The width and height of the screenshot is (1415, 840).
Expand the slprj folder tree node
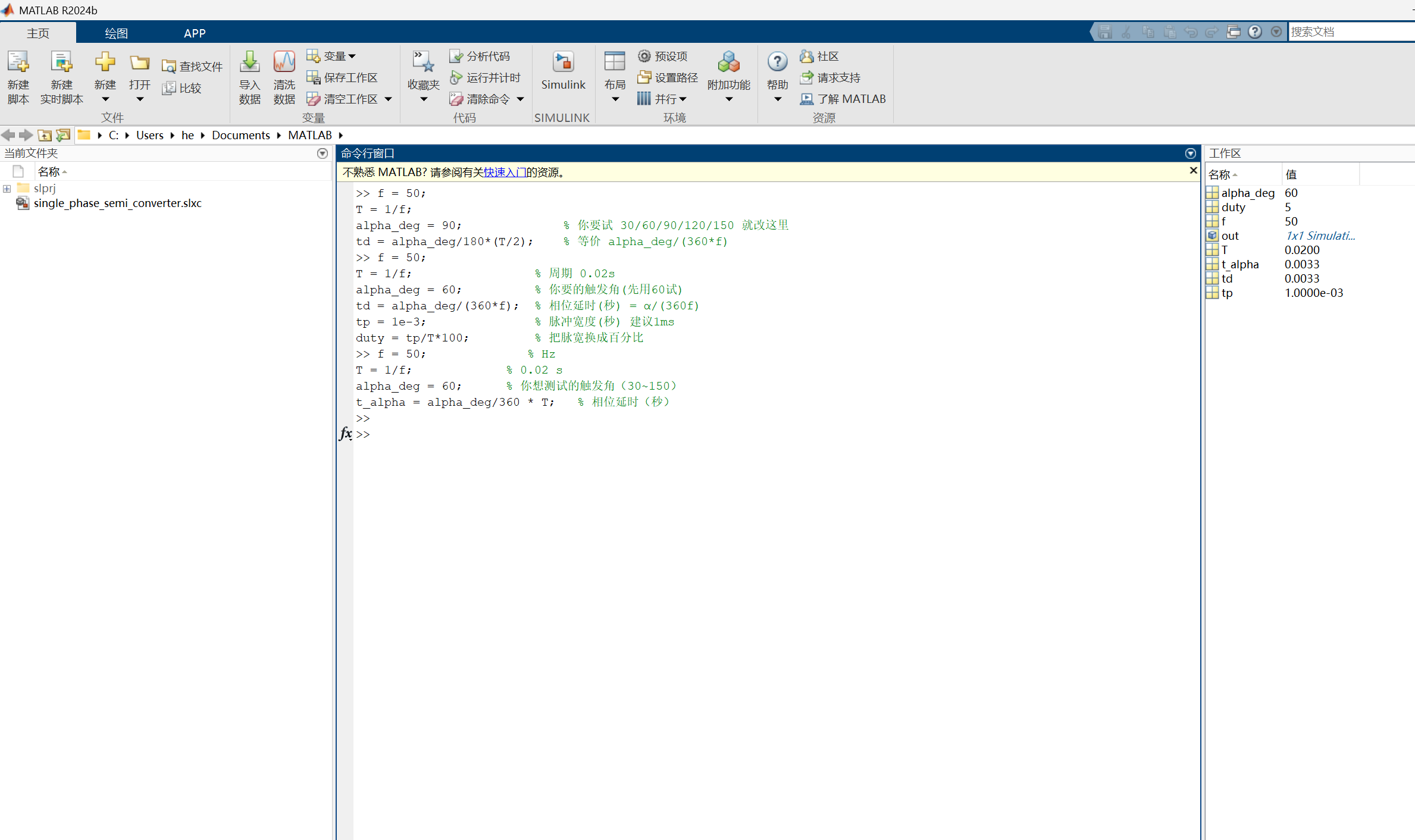click(7, 189)
